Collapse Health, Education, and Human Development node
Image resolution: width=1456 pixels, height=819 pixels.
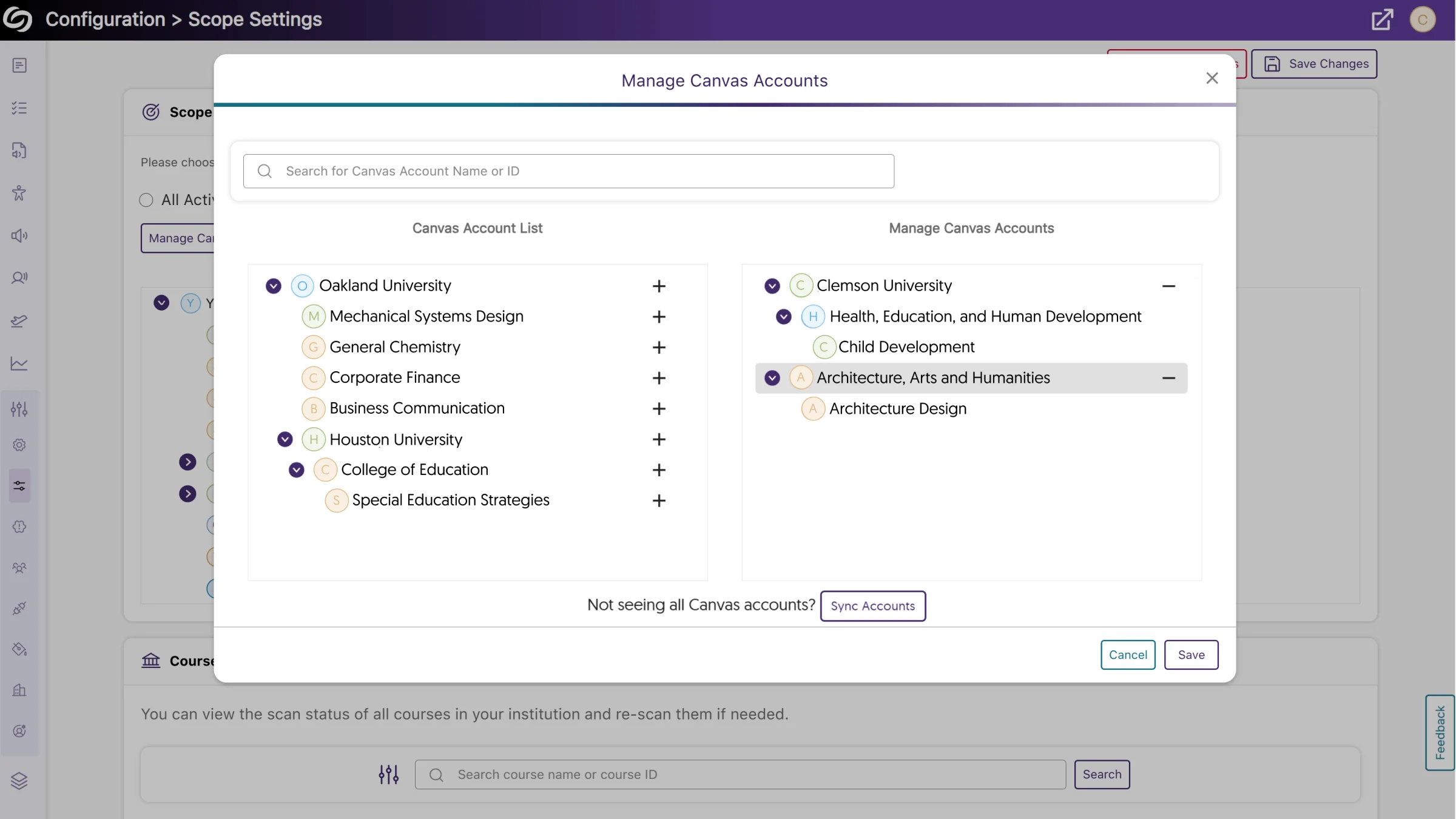pos(784,317)
